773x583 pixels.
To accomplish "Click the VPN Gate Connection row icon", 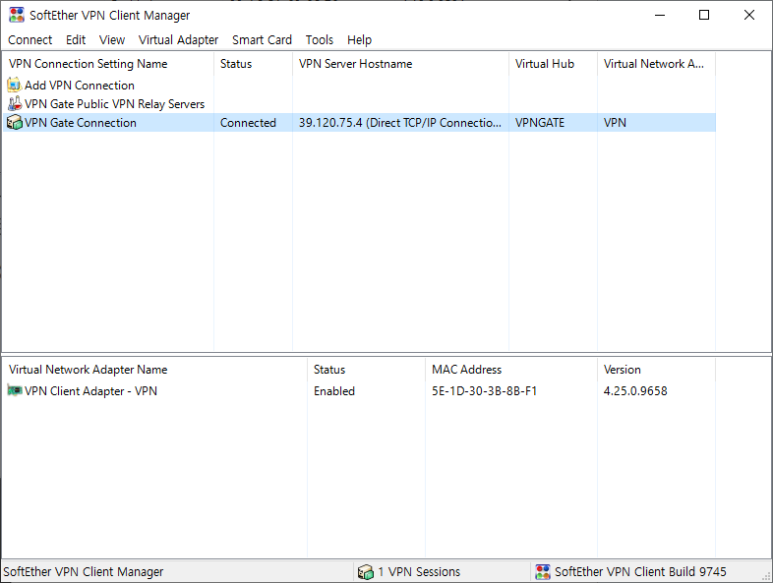I will 14,122.
